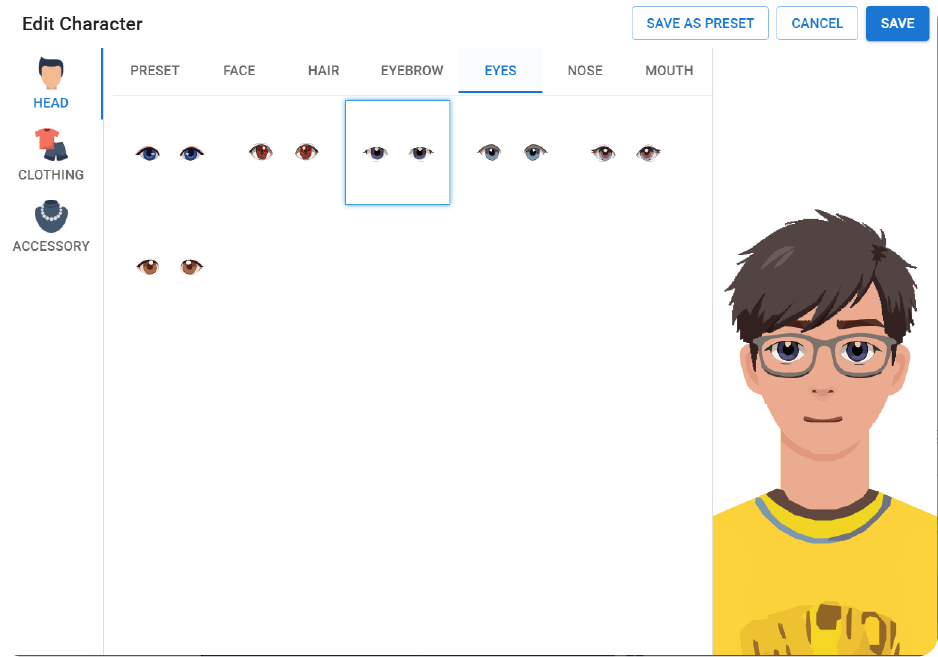The width and height of the screenshot is (938, 657).
Task: Save the character changes
Action: (x=897, y=23)
